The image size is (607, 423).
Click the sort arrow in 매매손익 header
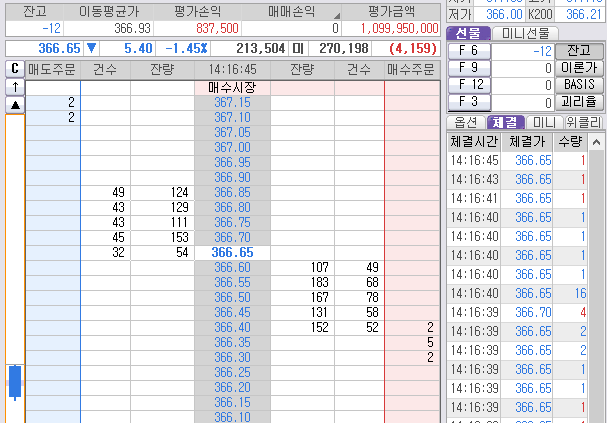(337, 15)
